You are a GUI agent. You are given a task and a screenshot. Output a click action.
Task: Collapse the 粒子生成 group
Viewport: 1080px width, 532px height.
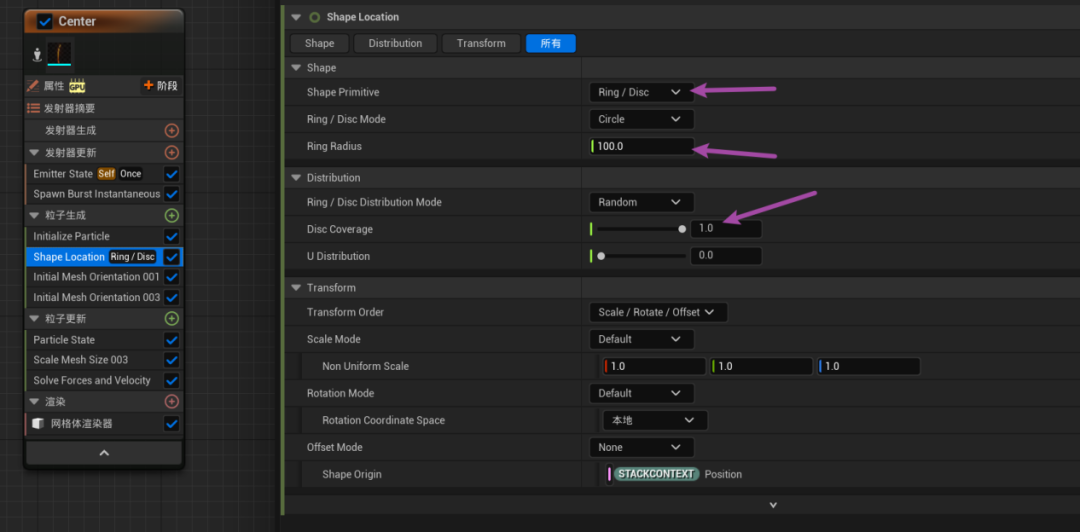34,215
